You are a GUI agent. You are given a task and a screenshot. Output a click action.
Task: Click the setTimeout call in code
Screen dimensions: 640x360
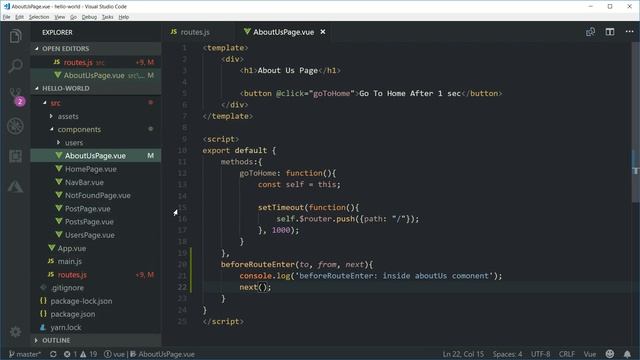[x=281, y=207]
